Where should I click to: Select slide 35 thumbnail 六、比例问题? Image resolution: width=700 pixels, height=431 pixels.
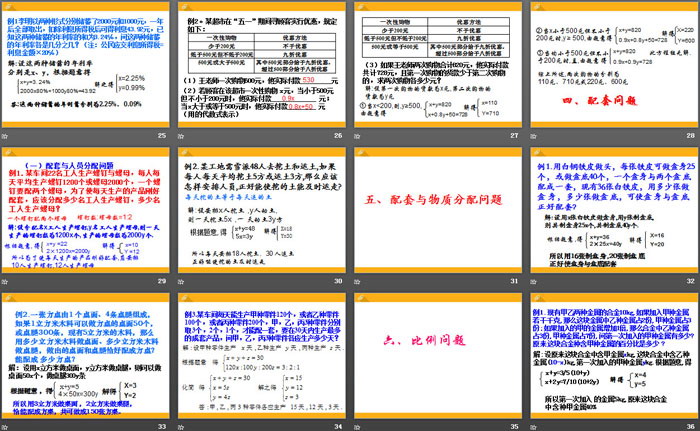pos(438,356)
